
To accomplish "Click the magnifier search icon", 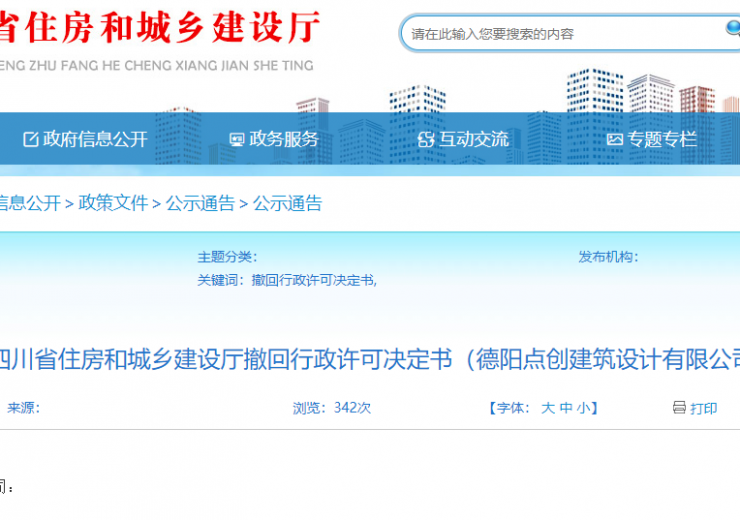I will coord(733,28).
